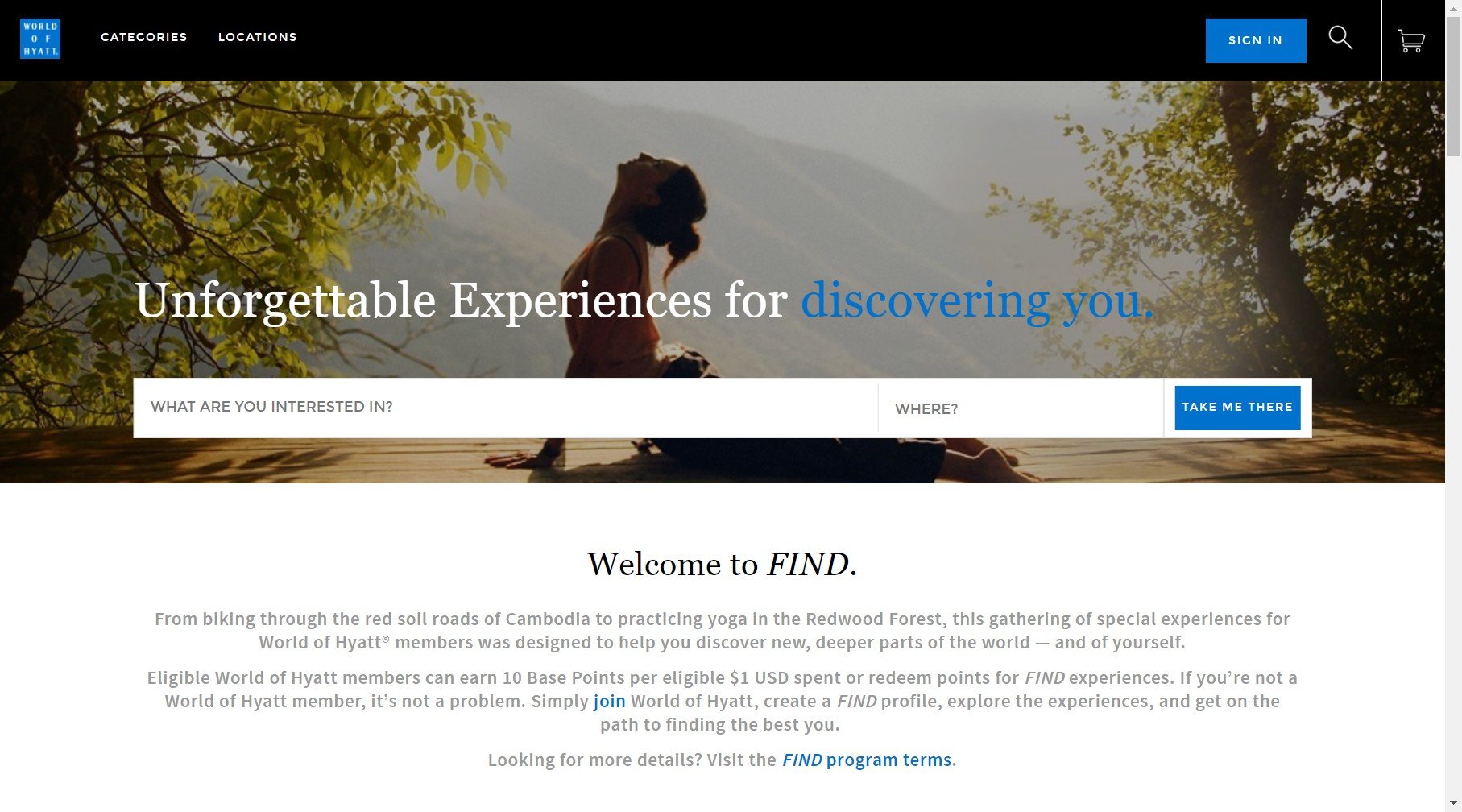Click the Take Me There button
Viewport: 1462px width, 812px height.
(1237, 408)
